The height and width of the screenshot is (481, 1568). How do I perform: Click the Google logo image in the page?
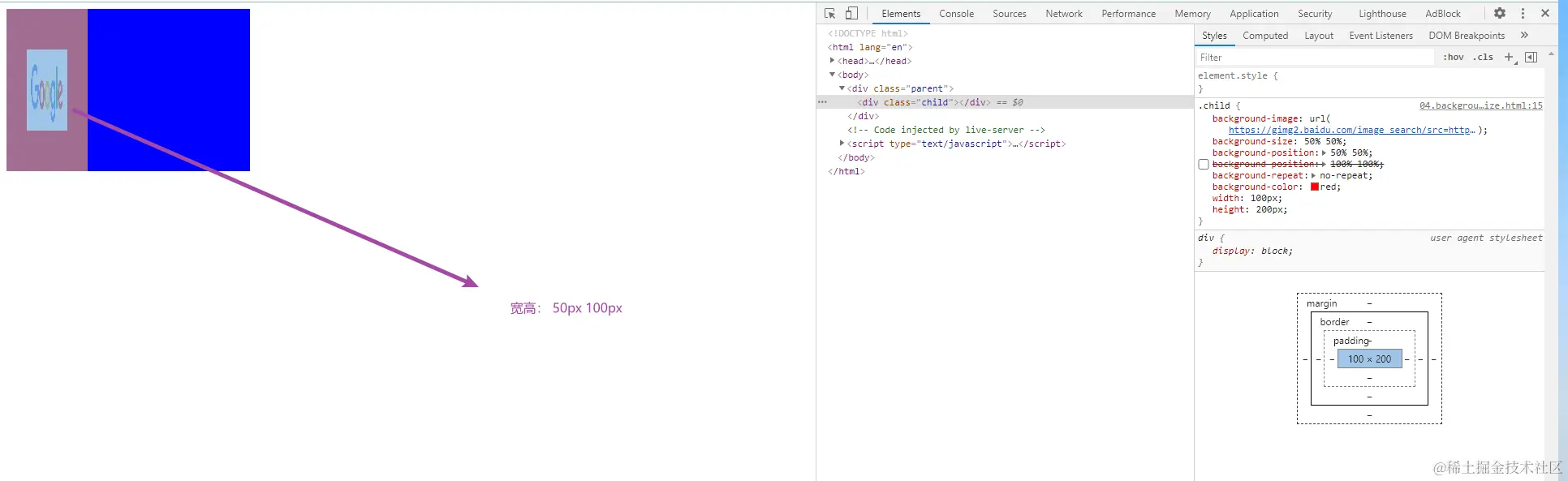47,90
